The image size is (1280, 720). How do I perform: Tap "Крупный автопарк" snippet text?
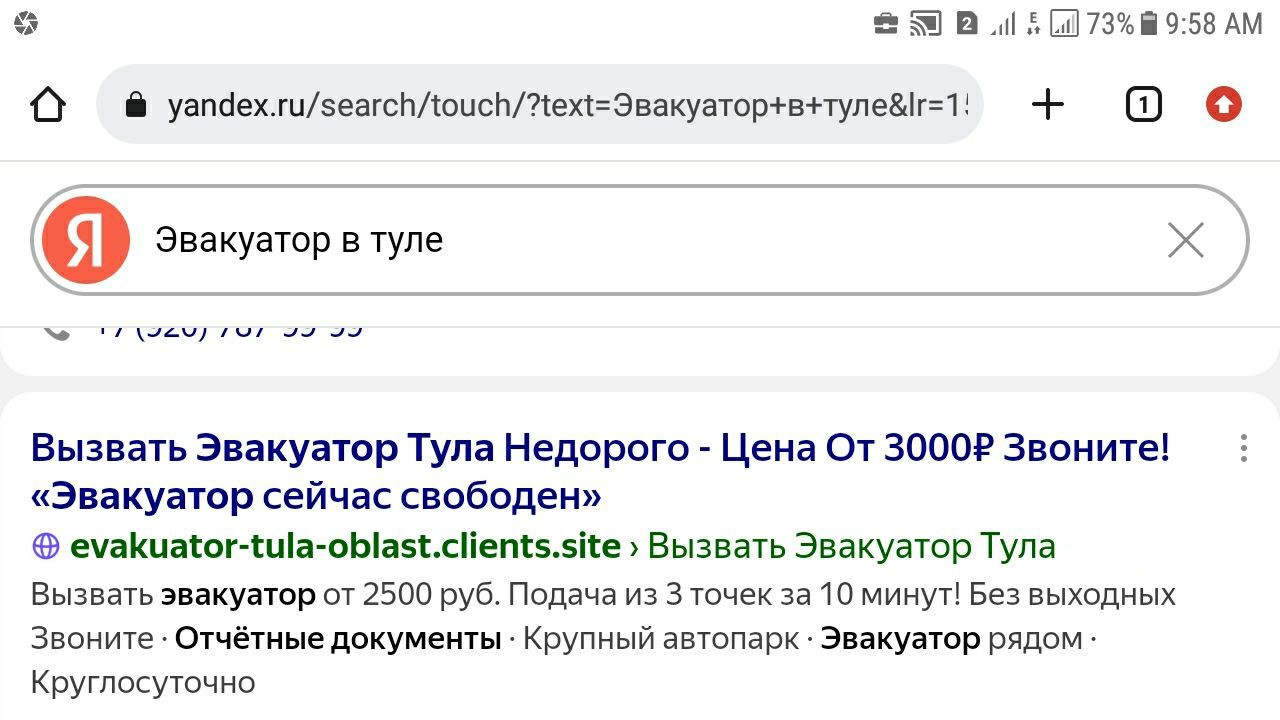[x=661, y=638]
